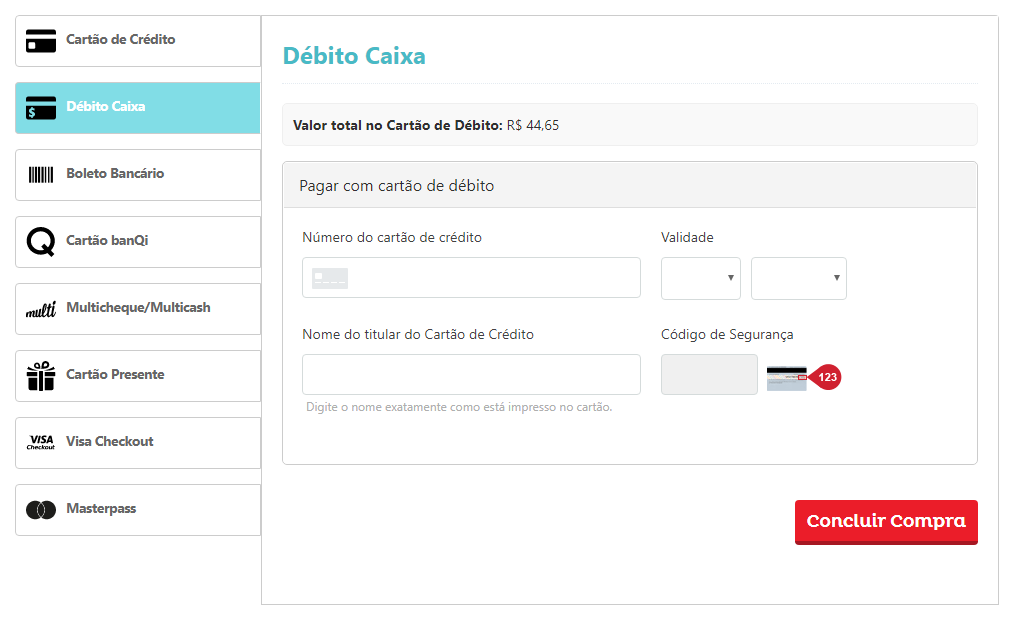Click the barcode icon next to Boleto Bancário
This screenshot has width=1014, height=620.
tap(40, 175)
